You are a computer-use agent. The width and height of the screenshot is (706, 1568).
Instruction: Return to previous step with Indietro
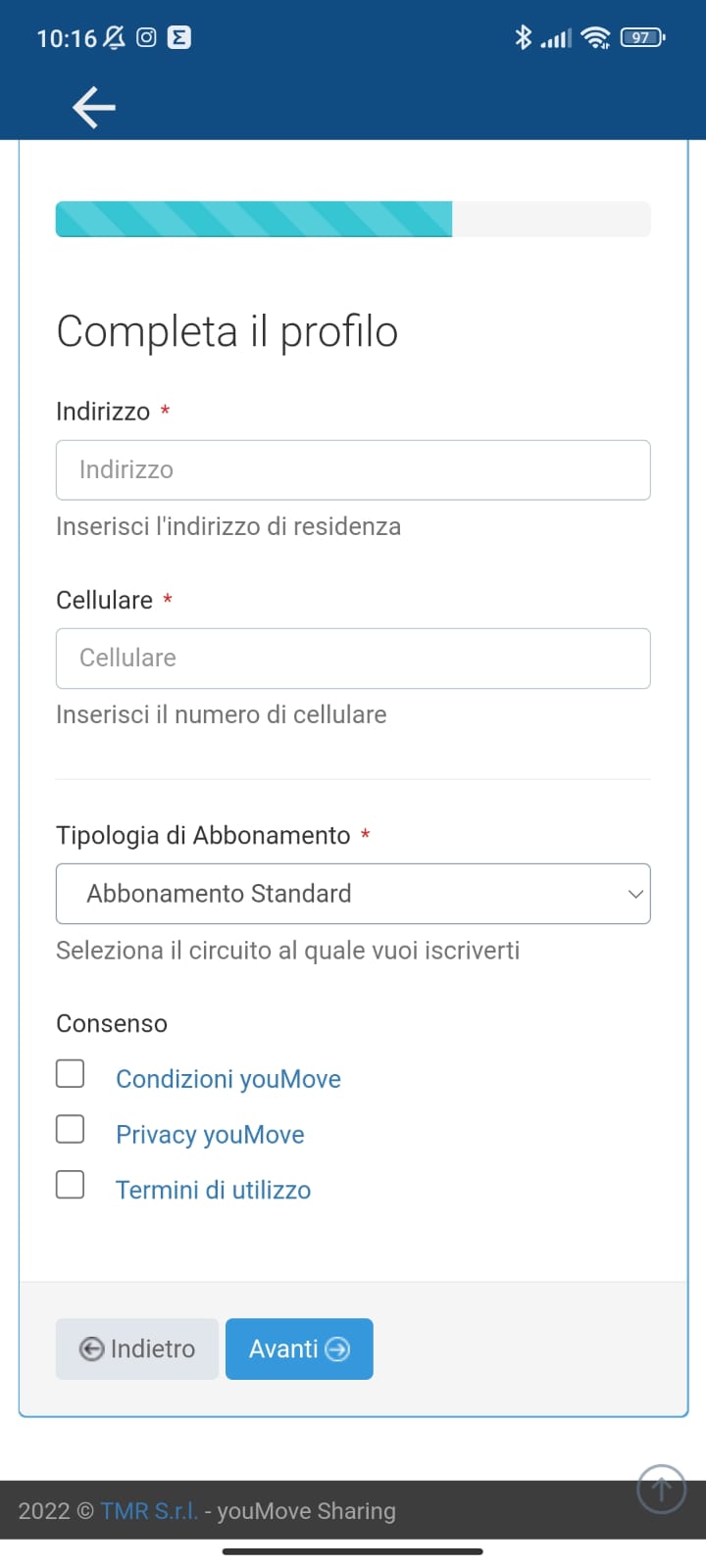[x=137, y=1349]
